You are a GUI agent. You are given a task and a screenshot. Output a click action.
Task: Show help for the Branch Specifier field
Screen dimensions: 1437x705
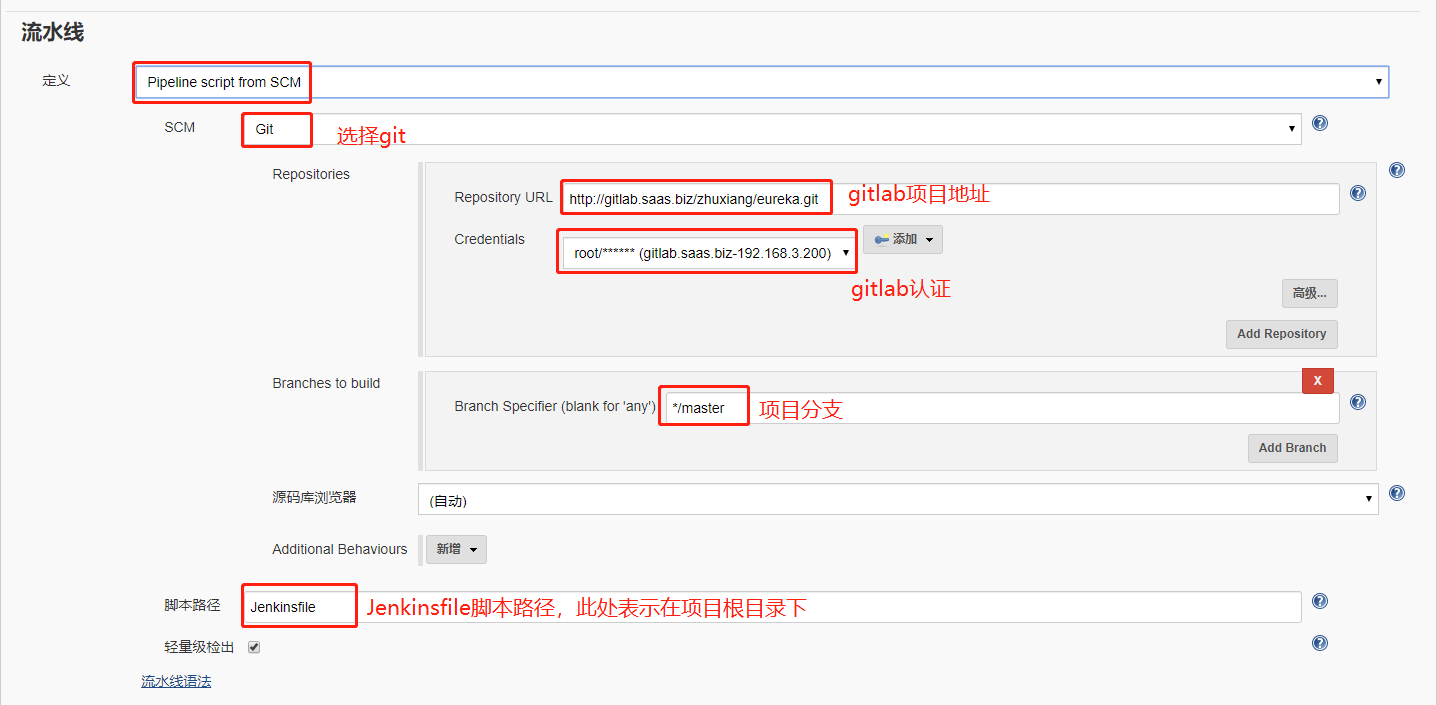(1357, 402)
